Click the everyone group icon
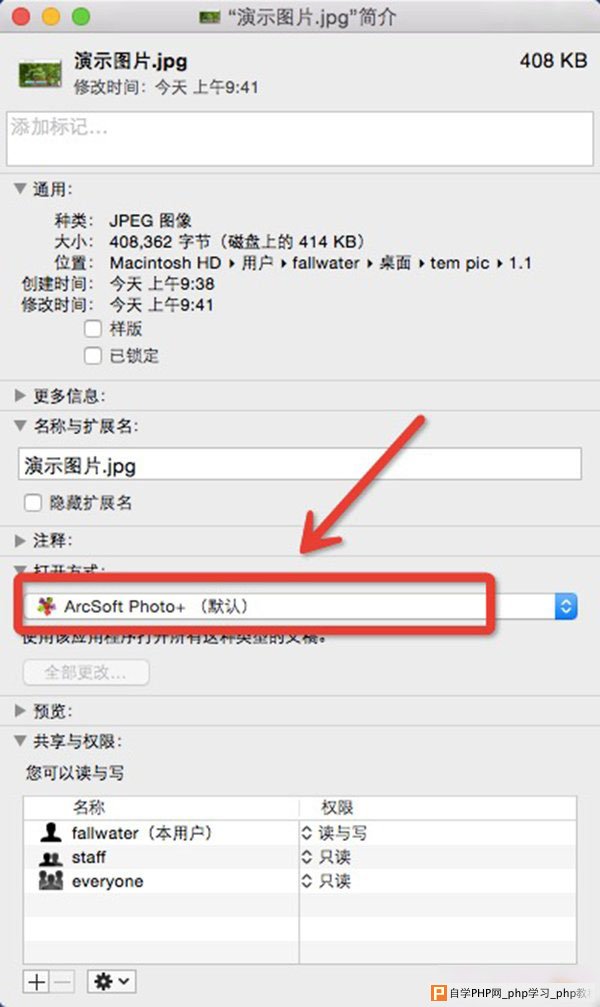 click(51, 880)
